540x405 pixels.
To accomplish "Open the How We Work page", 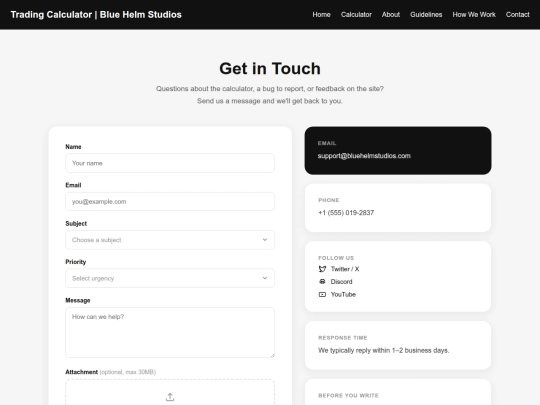I will [x=474, y=14].
